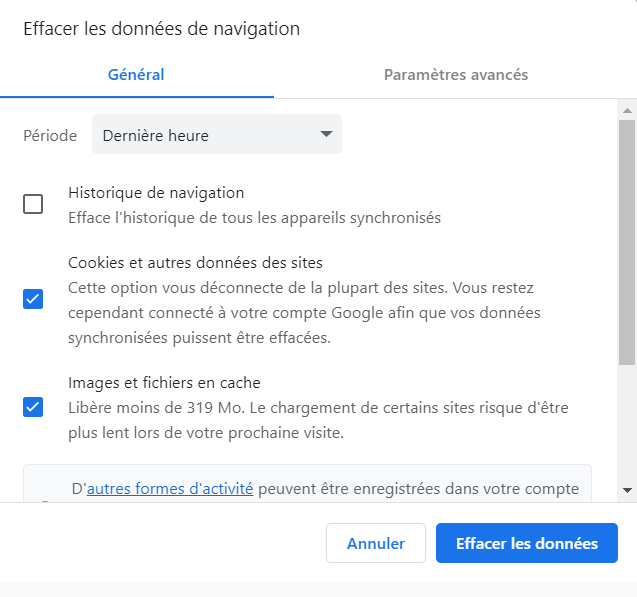This screenshot has width=637, height=597.
Task: Open the Période dropdown showing Dernière heure
Action: click(217, 134)
